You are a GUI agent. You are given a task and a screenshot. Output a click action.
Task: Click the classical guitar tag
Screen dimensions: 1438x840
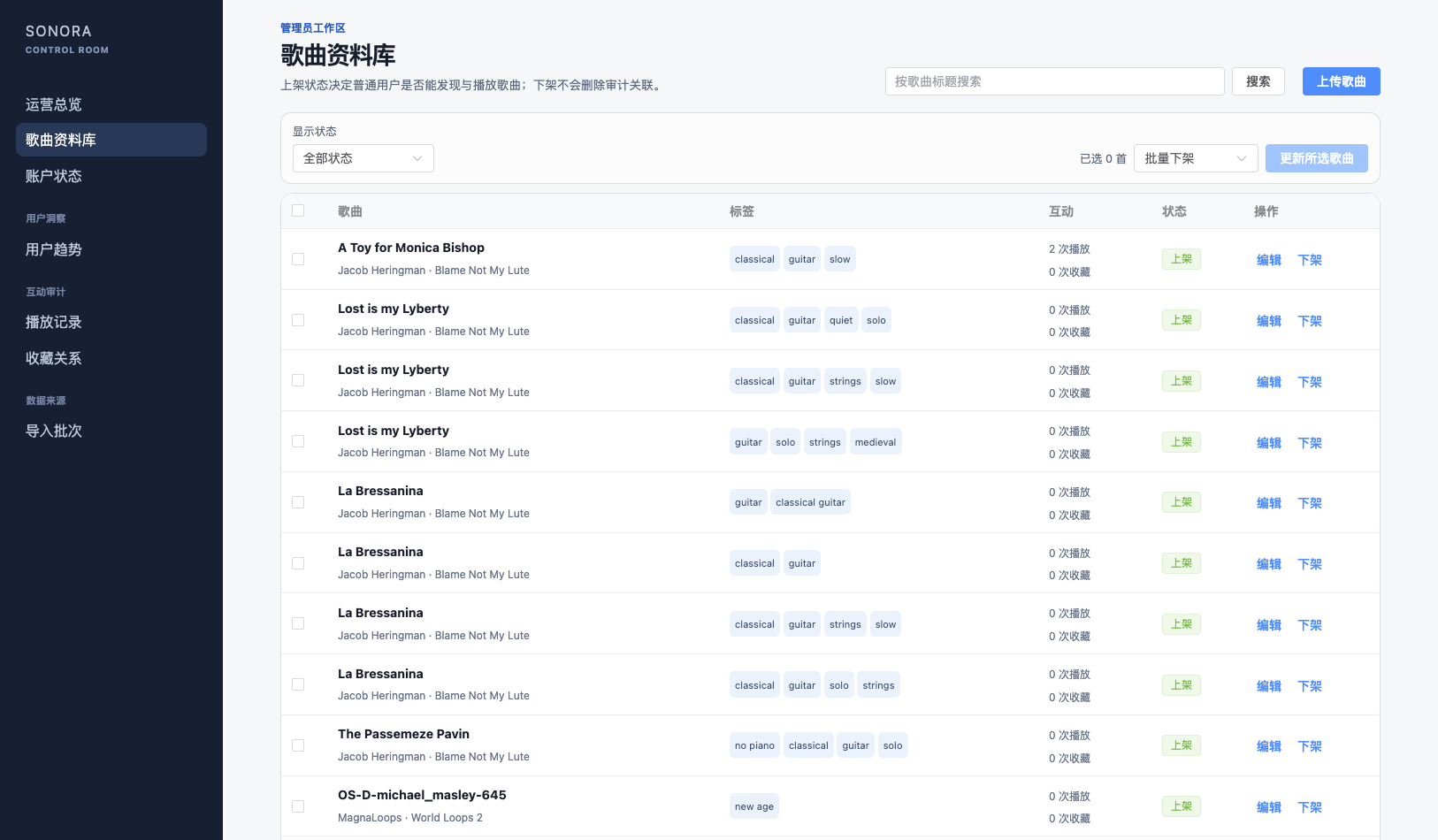(x=810, y=502)
